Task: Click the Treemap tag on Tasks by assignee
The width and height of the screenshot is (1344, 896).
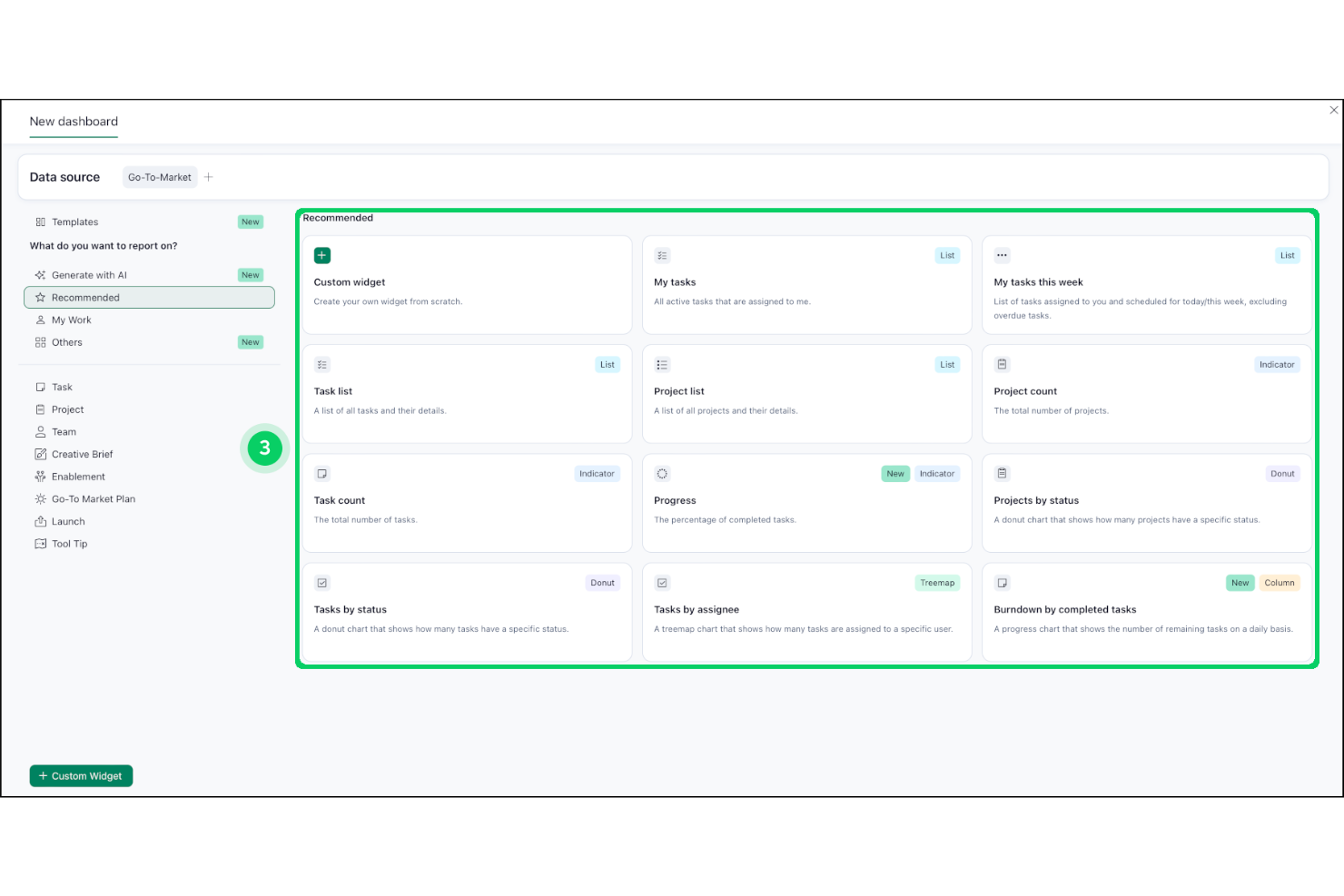Action: [x=937, y=583]
